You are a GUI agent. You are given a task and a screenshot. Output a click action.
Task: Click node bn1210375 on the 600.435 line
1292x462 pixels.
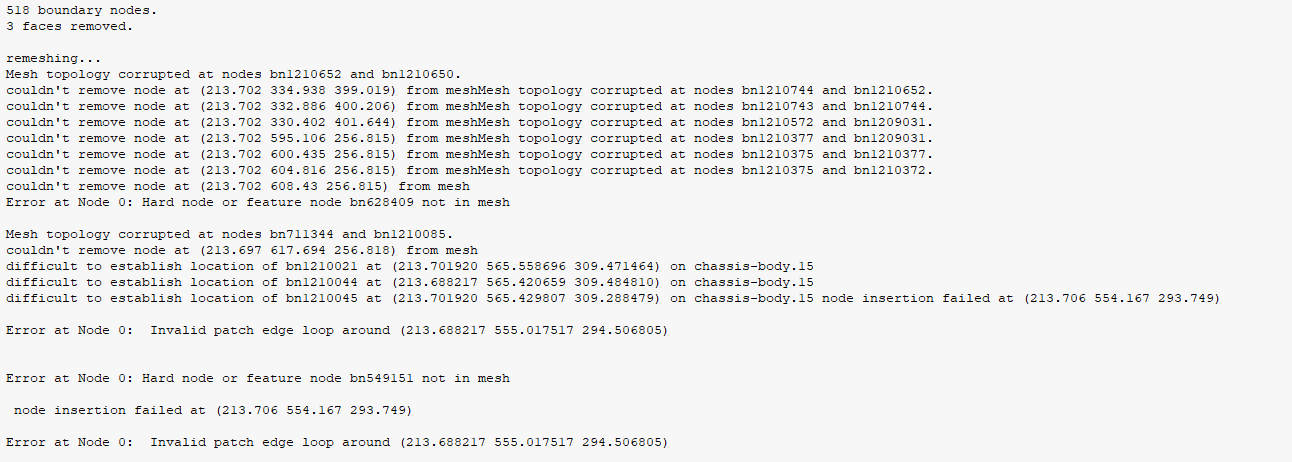777,154
